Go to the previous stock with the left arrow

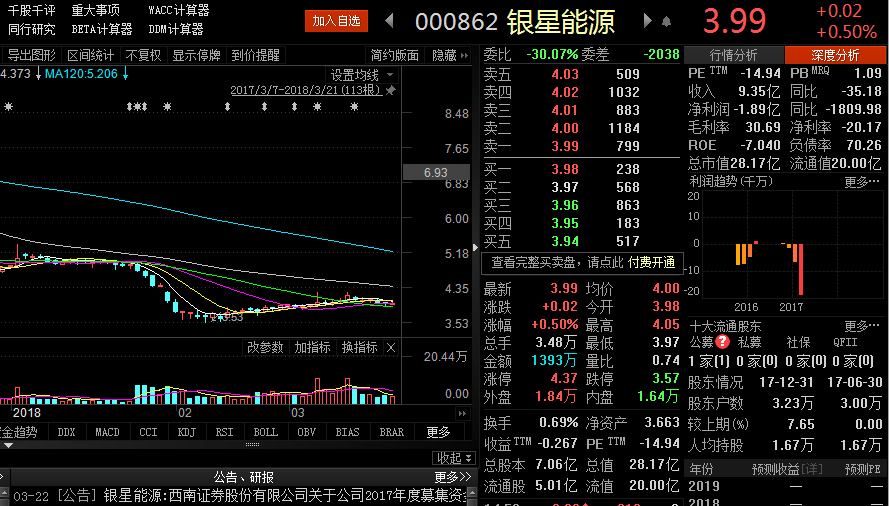tap(389, 21)
